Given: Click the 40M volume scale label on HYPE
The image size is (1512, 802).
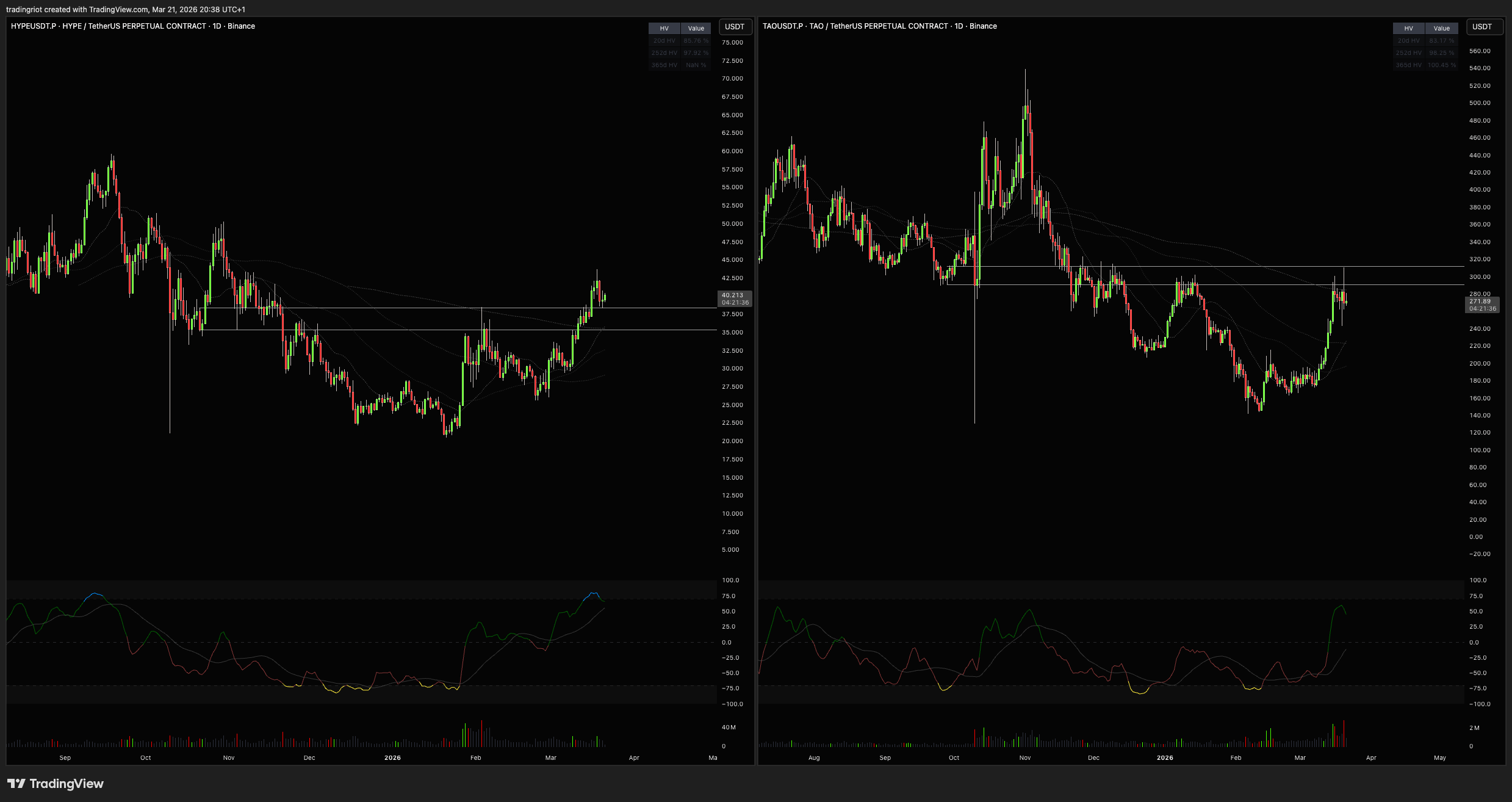Looking at the screenshot, I should click(x=729, y=728).
